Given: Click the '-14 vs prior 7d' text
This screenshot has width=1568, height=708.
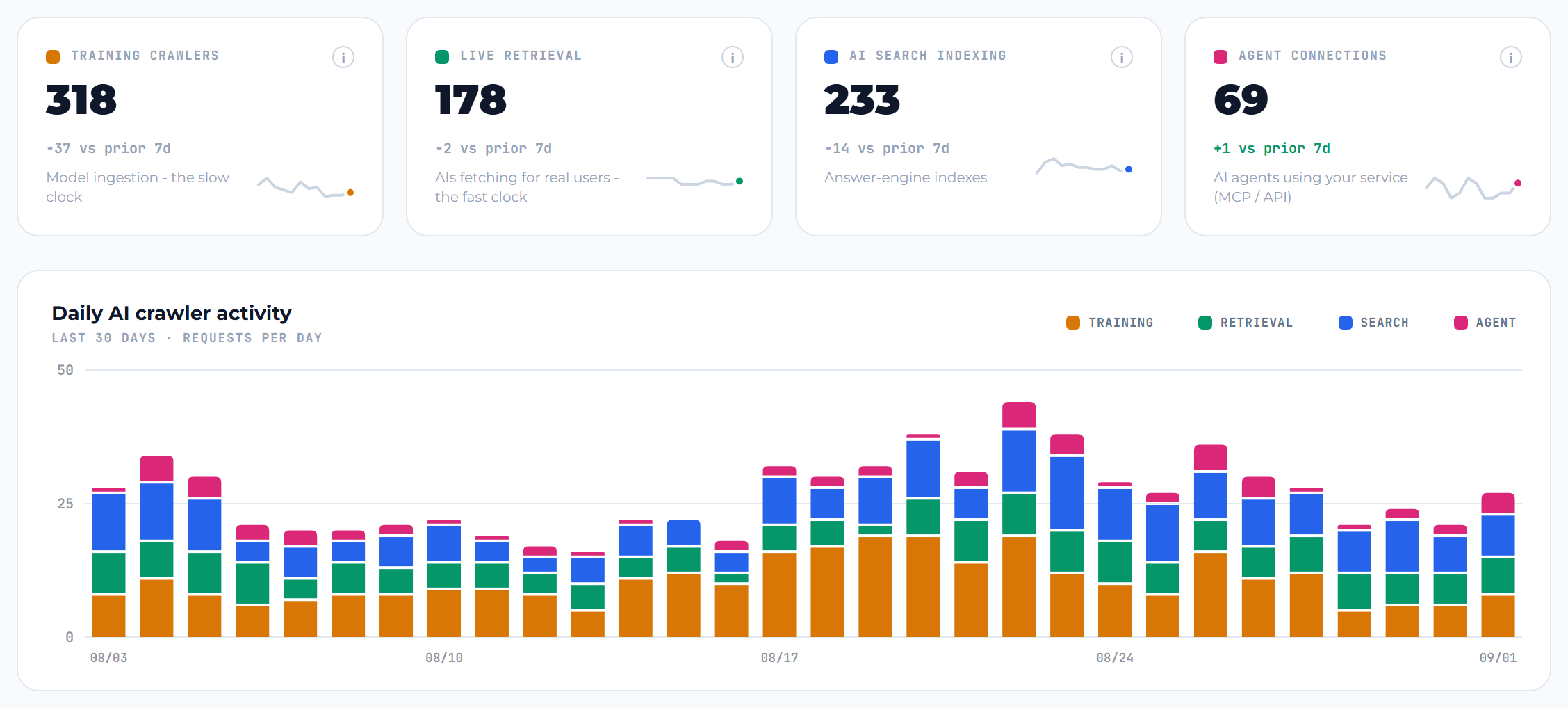Looking at the screenshot, I should click(887, 148).
